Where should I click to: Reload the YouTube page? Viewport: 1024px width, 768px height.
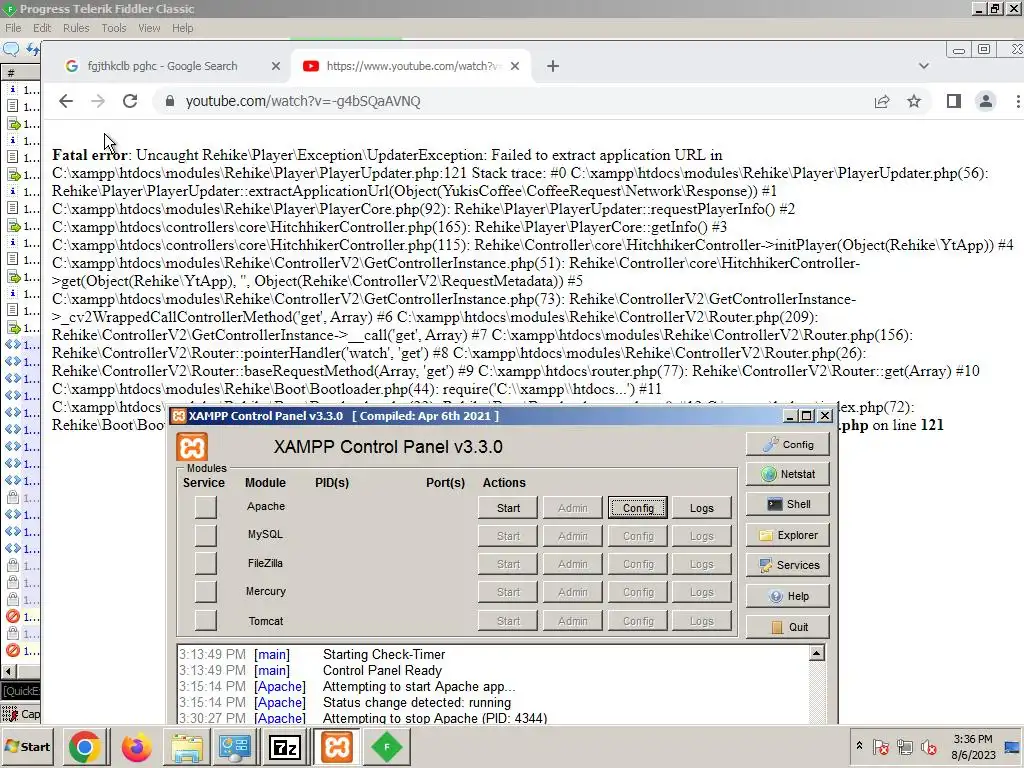tap(130, 101)
